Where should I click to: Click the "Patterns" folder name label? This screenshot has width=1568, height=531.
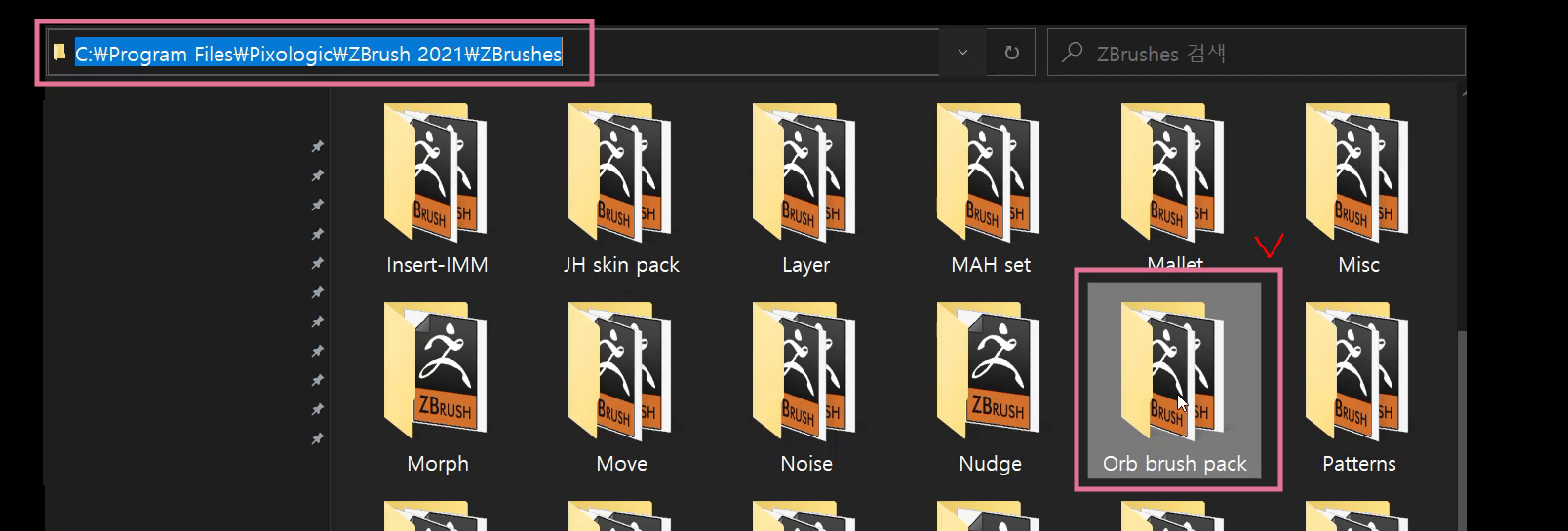click(1359, 464)
